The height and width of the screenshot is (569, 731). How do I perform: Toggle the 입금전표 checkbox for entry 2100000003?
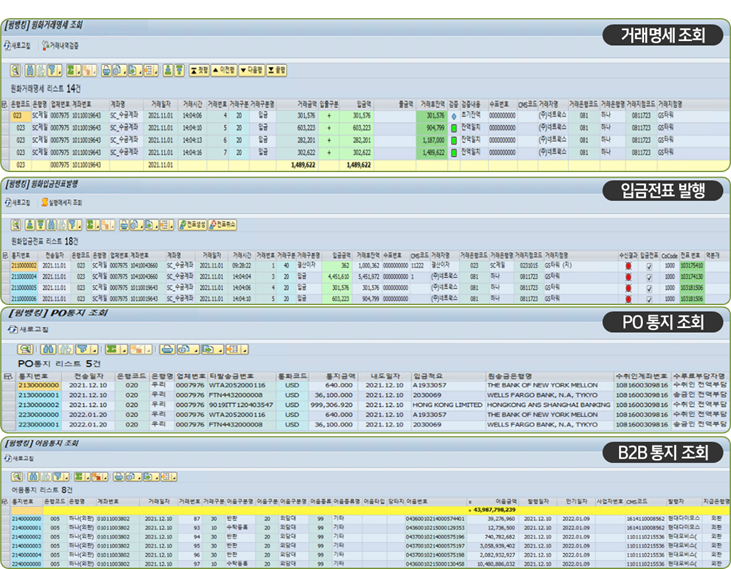(x=649, y=276)
